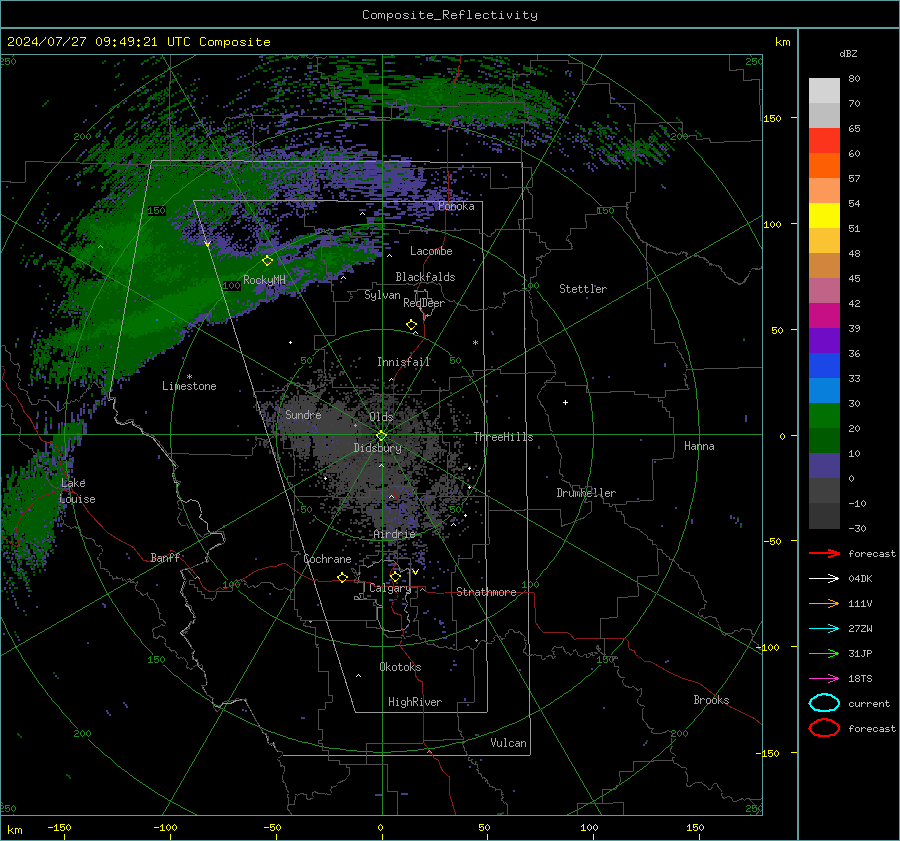Click the green 31JP arrow icon

pyautogui.click(x=824, y=653)
